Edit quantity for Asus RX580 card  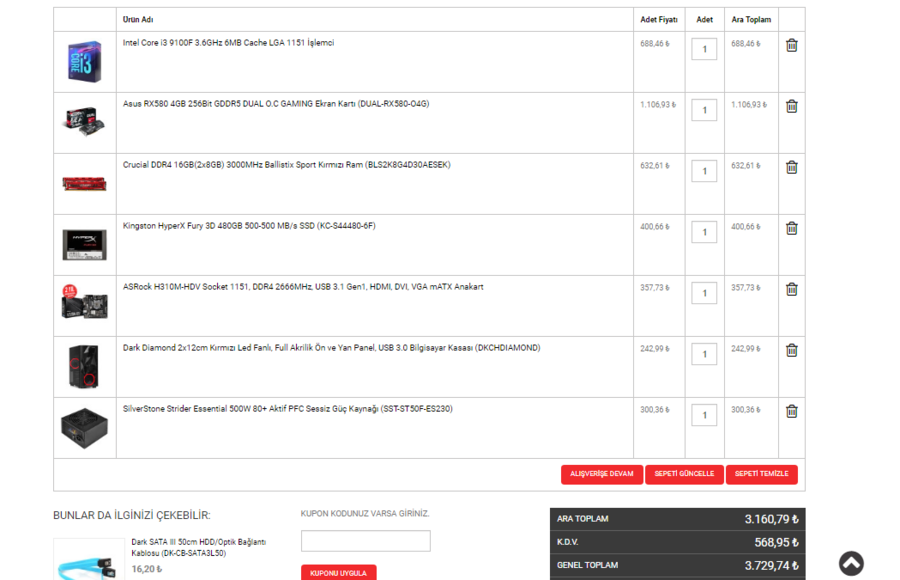704,110
